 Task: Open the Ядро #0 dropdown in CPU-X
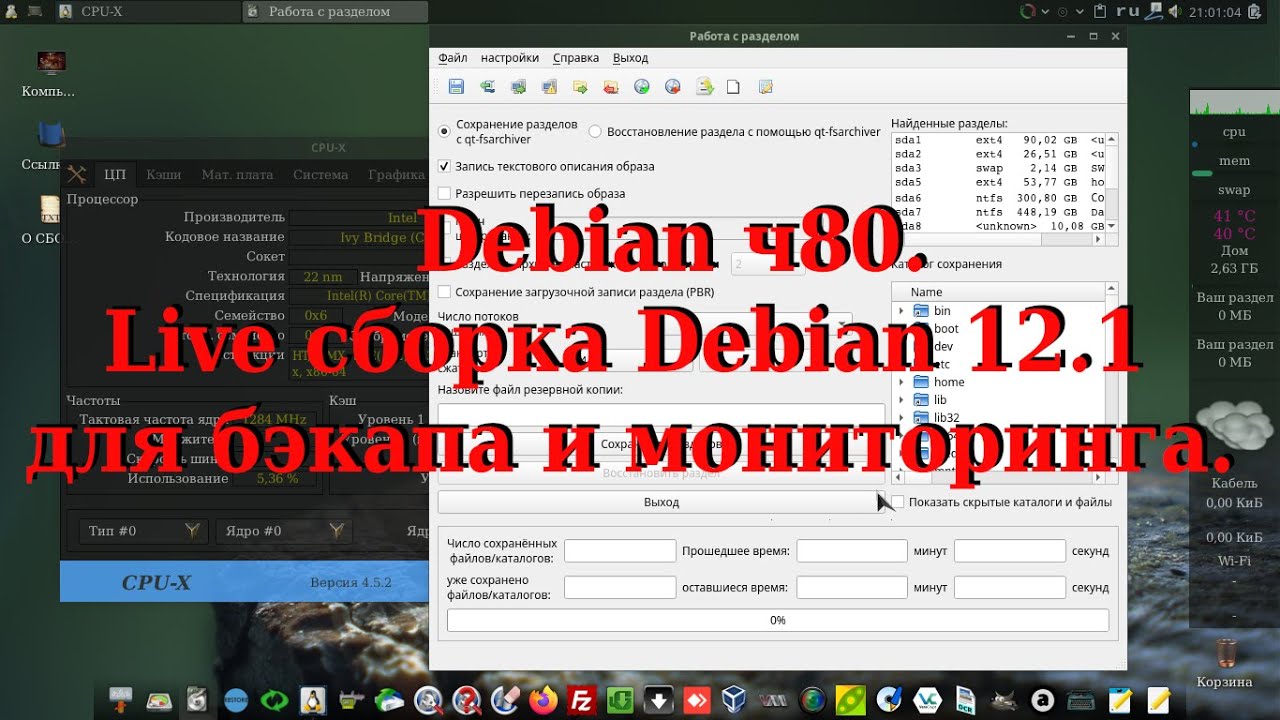[284, 531]
